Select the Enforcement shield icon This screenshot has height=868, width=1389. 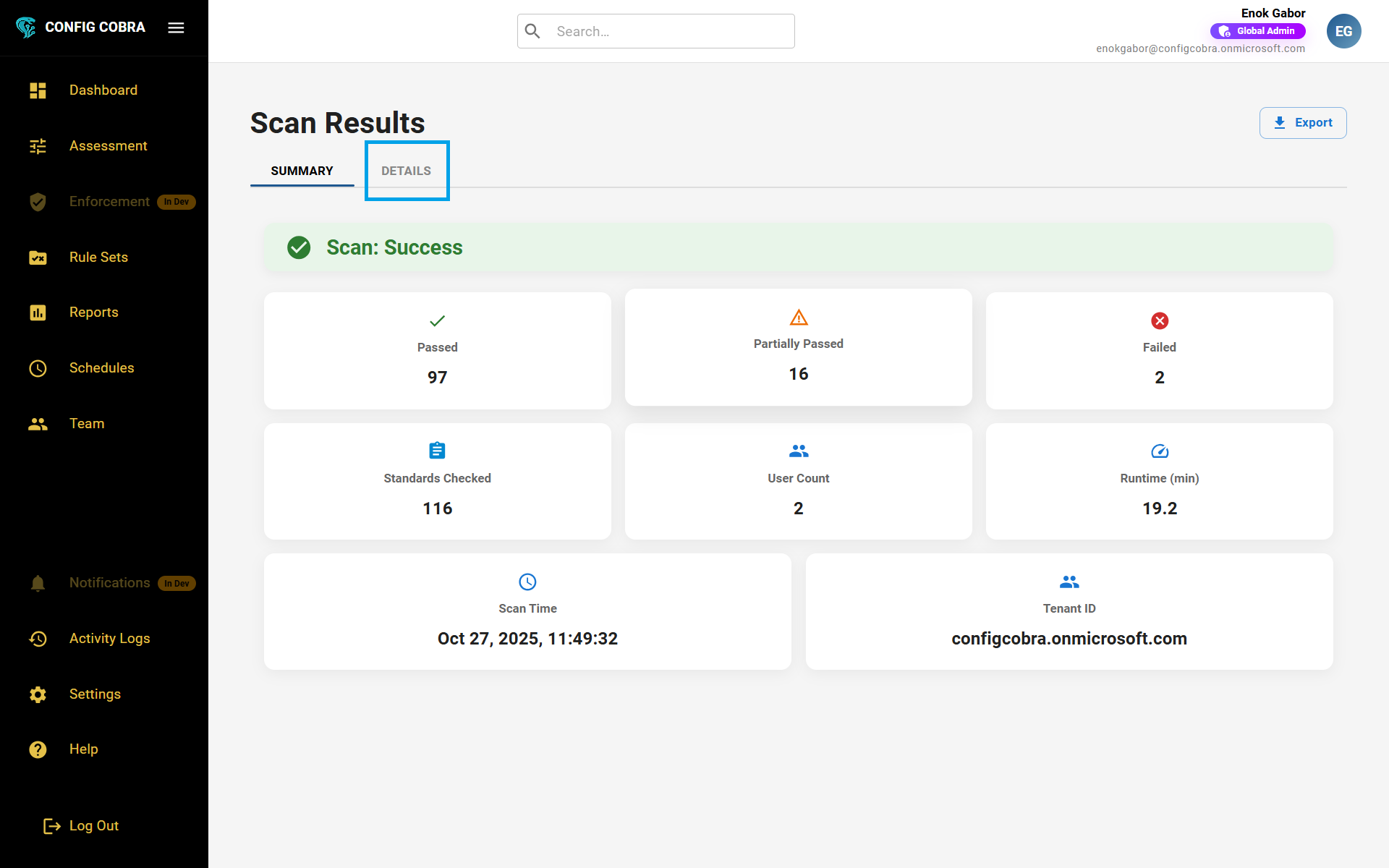[x=38, y=202]
